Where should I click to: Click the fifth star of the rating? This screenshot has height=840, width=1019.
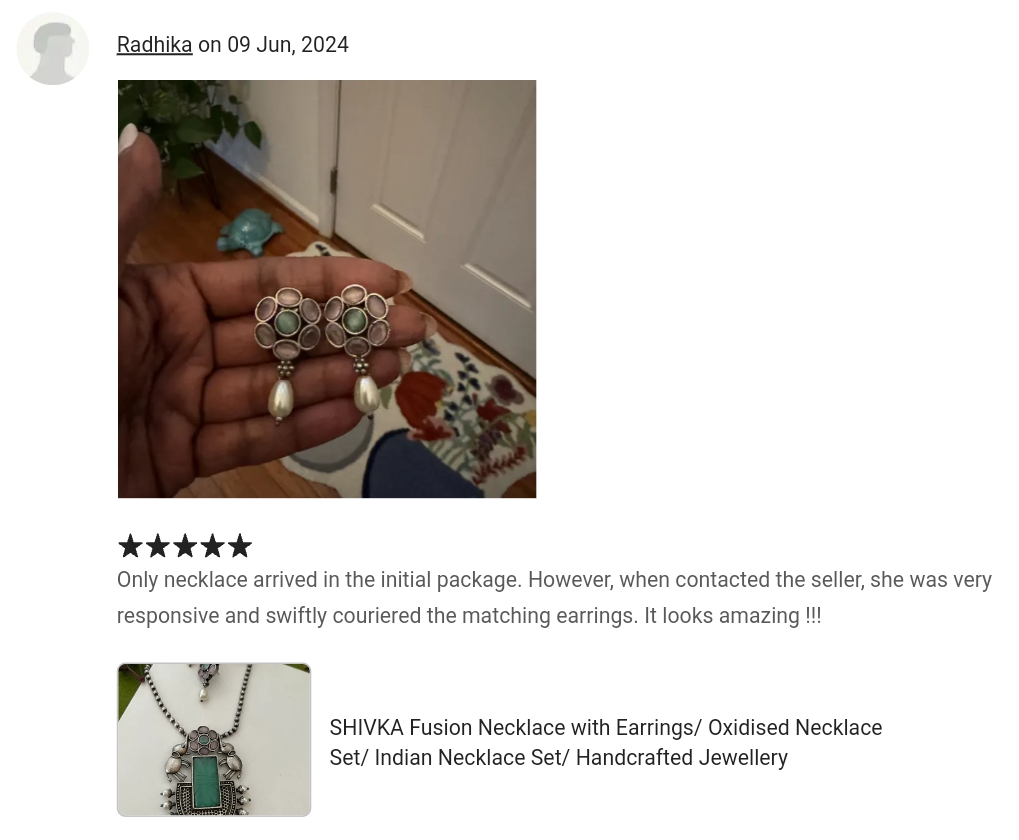[239, 546]
